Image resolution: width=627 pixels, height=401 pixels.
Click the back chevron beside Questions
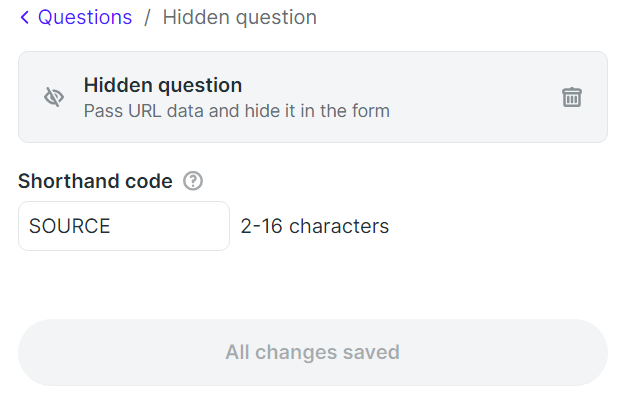[x=25, y=18]
